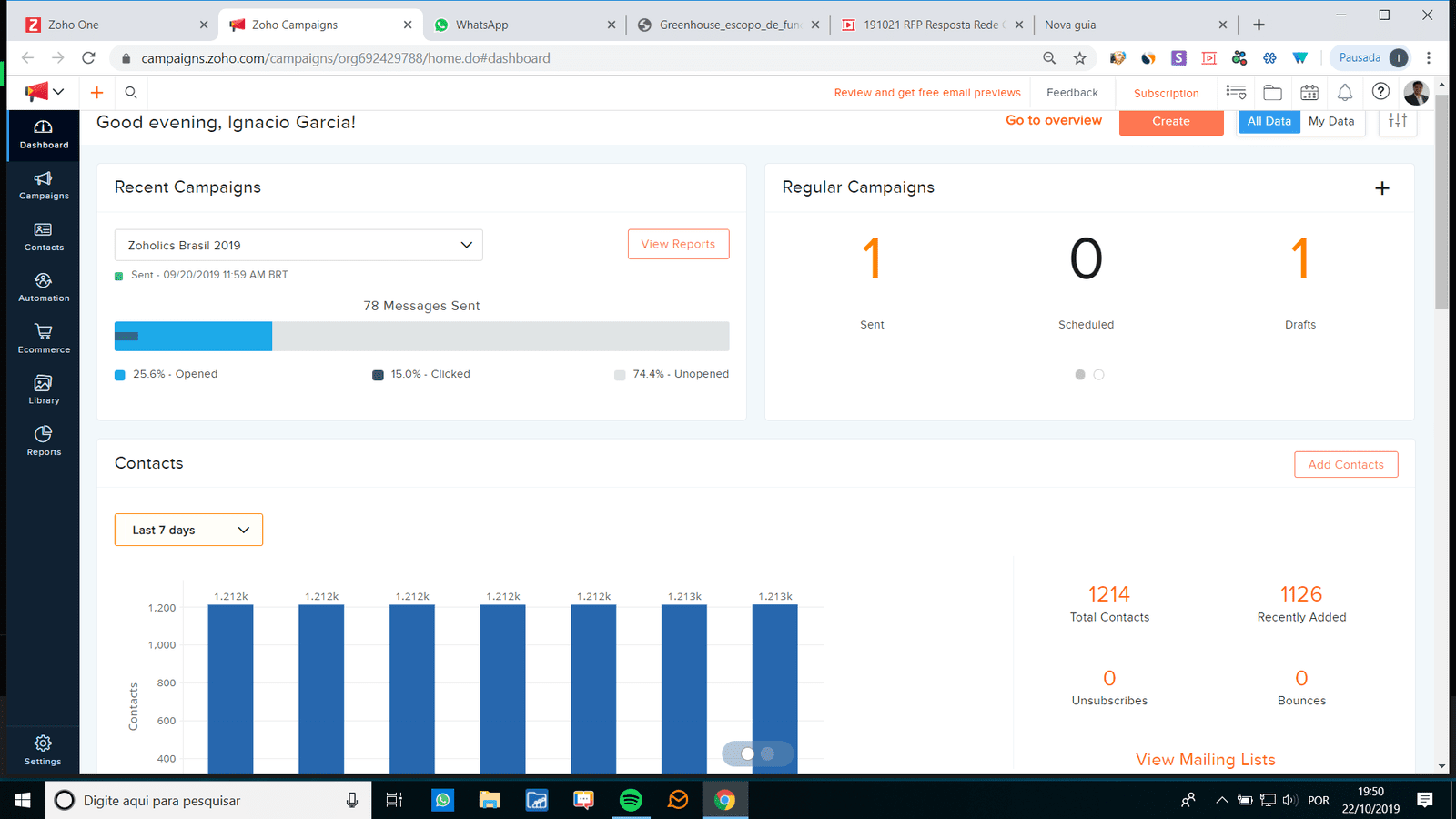Viewport: 1456px width, 819px height.
Task: Open a new Chrome tab
Action: pyautogui.click(x=1259, y=25)
